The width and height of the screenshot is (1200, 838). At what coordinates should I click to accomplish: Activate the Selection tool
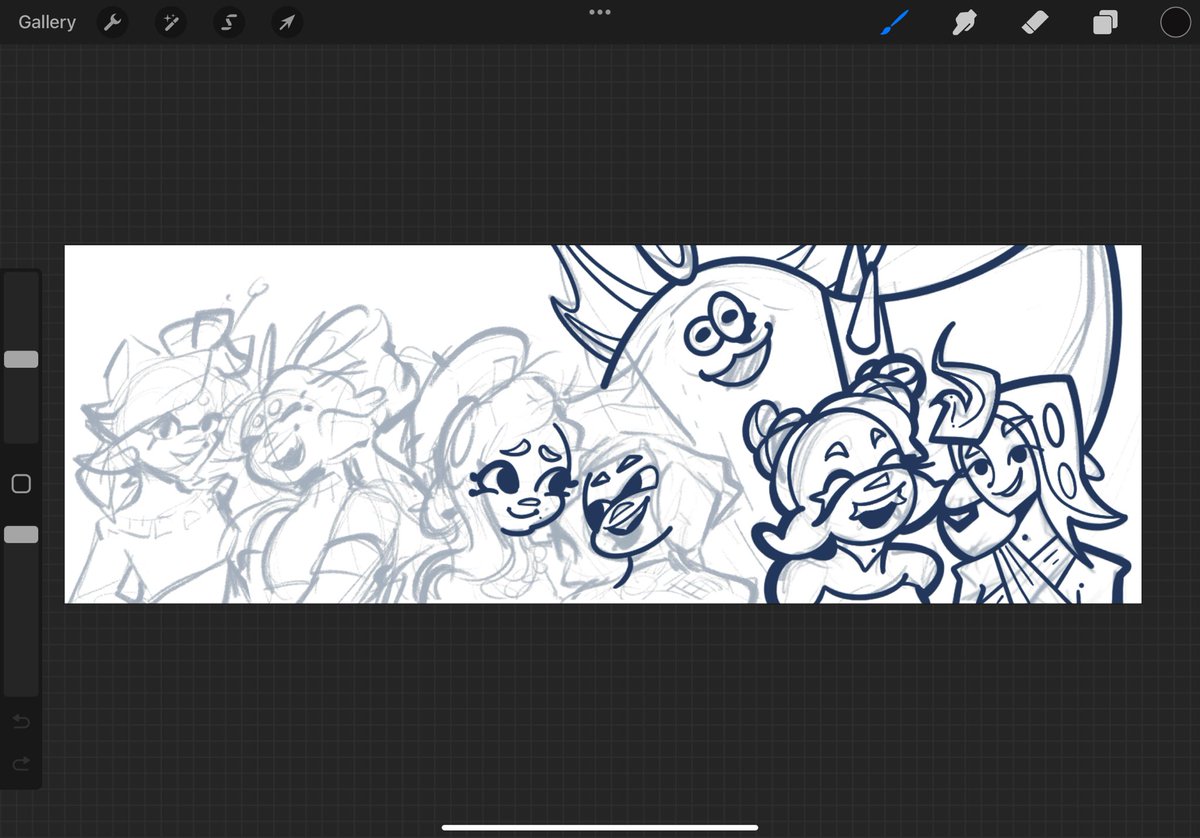228,22
